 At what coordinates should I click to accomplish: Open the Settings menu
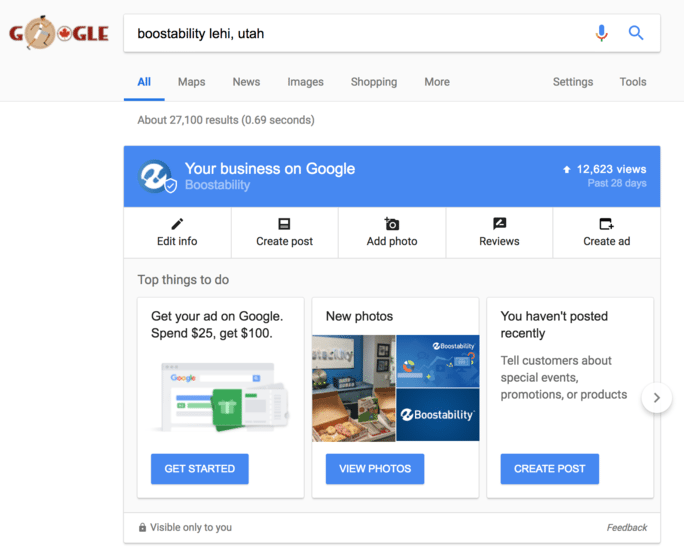coord(573,82)
